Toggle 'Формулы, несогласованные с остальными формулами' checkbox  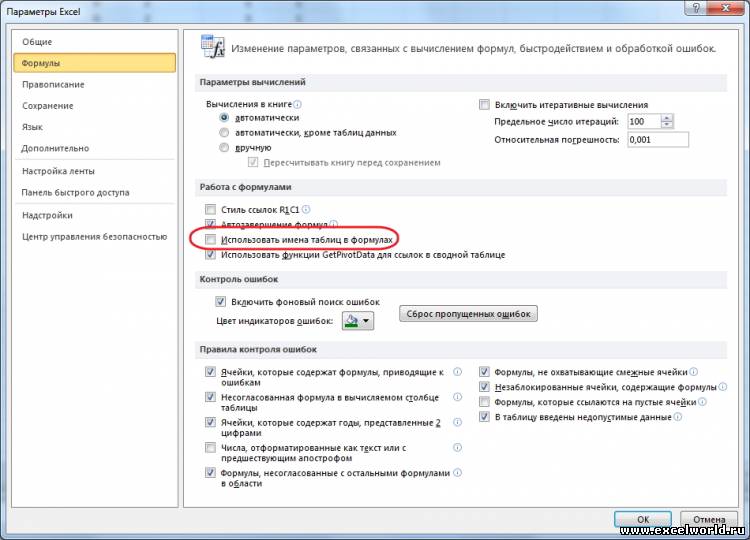(x=210, y=473)
